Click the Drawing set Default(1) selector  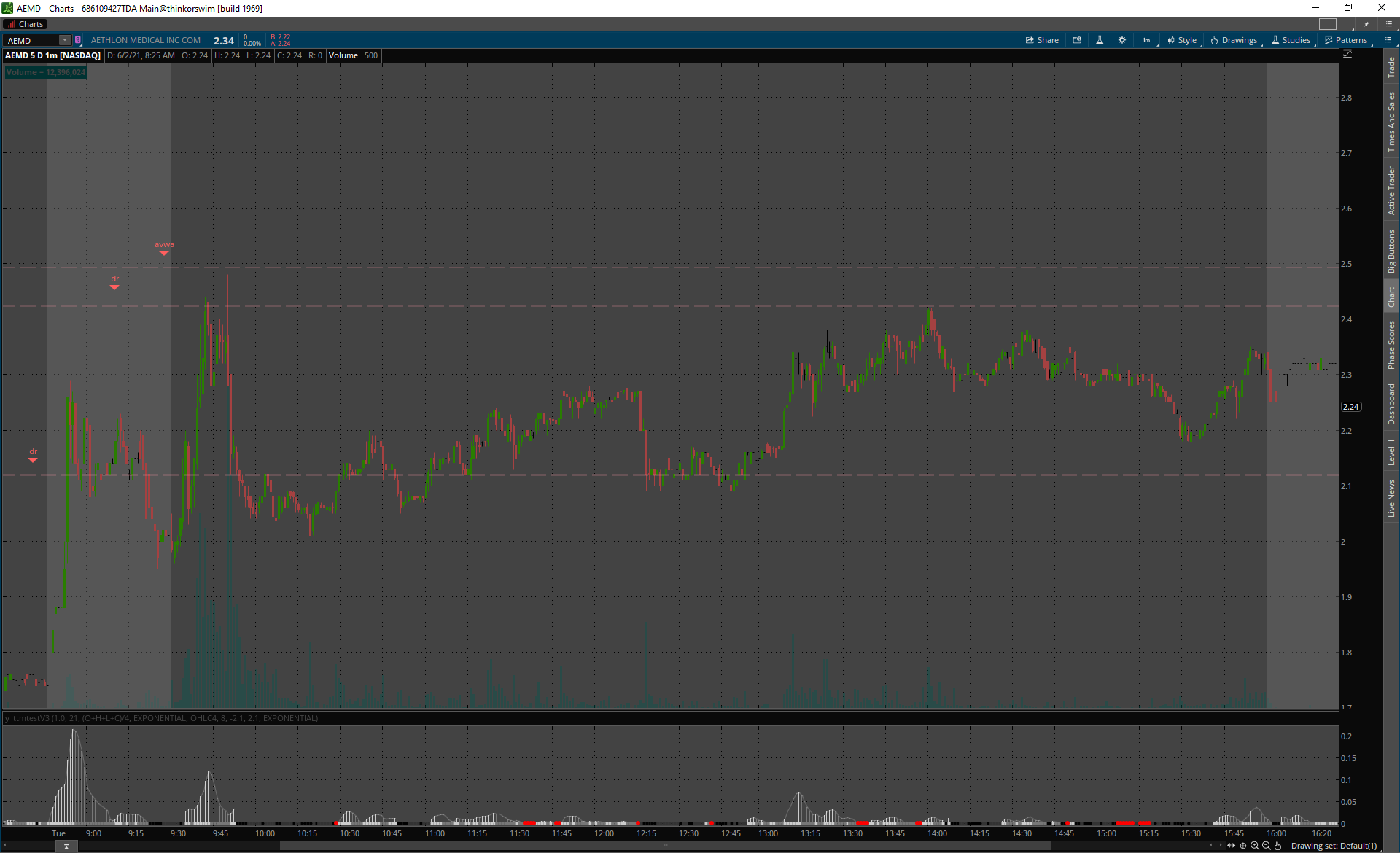tap(1334, 846)
